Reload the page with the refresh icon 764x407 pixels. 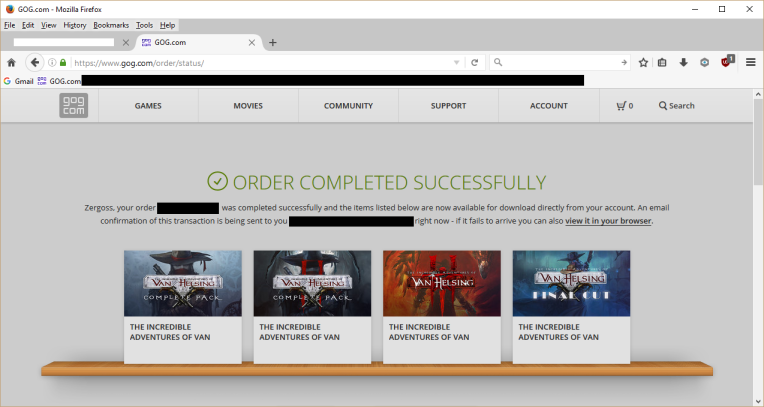tap(475, 62)
